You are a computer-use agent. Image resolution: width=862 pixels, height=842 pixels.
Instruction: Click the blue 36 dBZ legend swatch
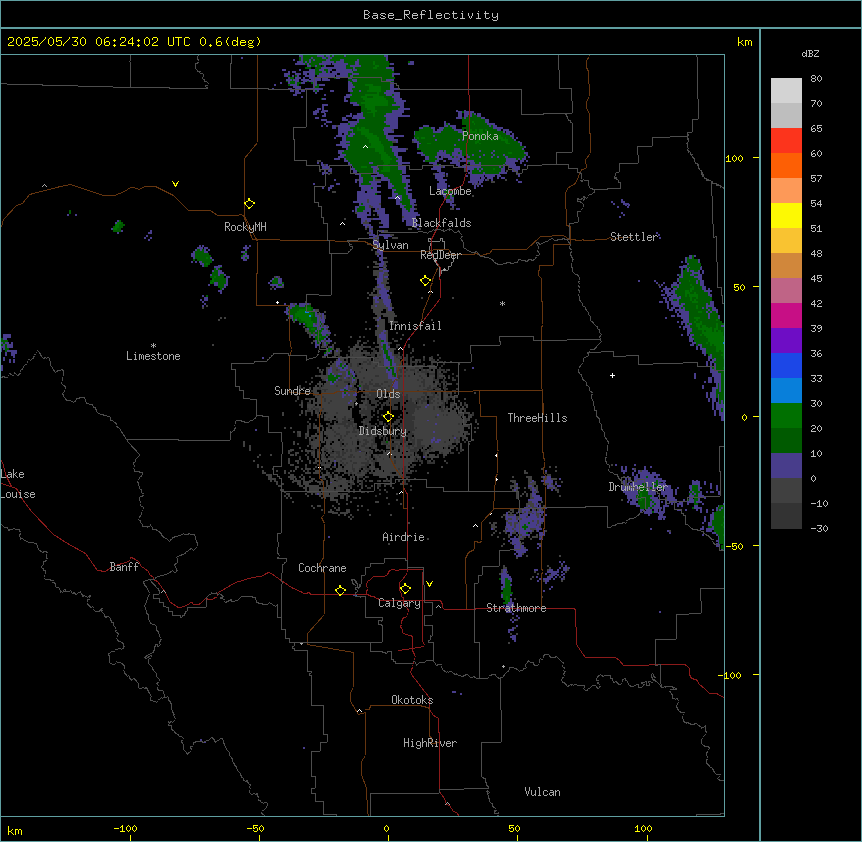point(786,365)
